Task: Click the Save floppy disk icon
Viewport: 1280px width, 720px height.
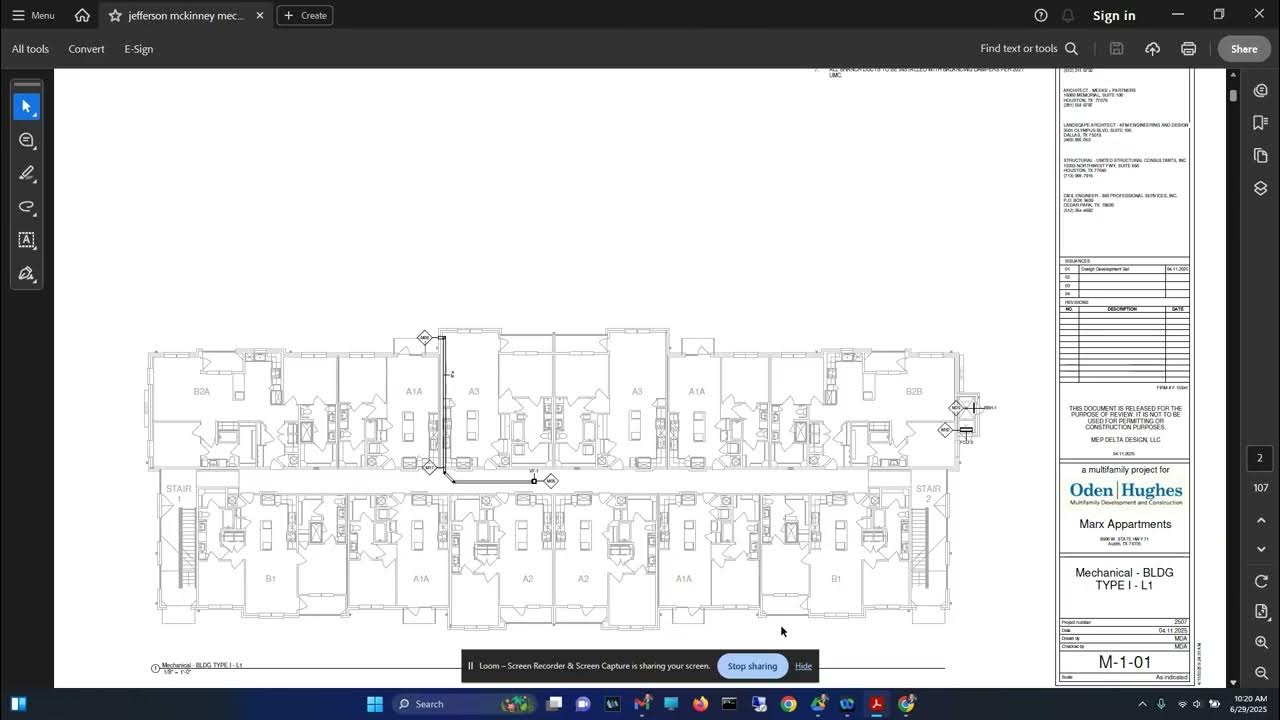Action: (1117, 48)
